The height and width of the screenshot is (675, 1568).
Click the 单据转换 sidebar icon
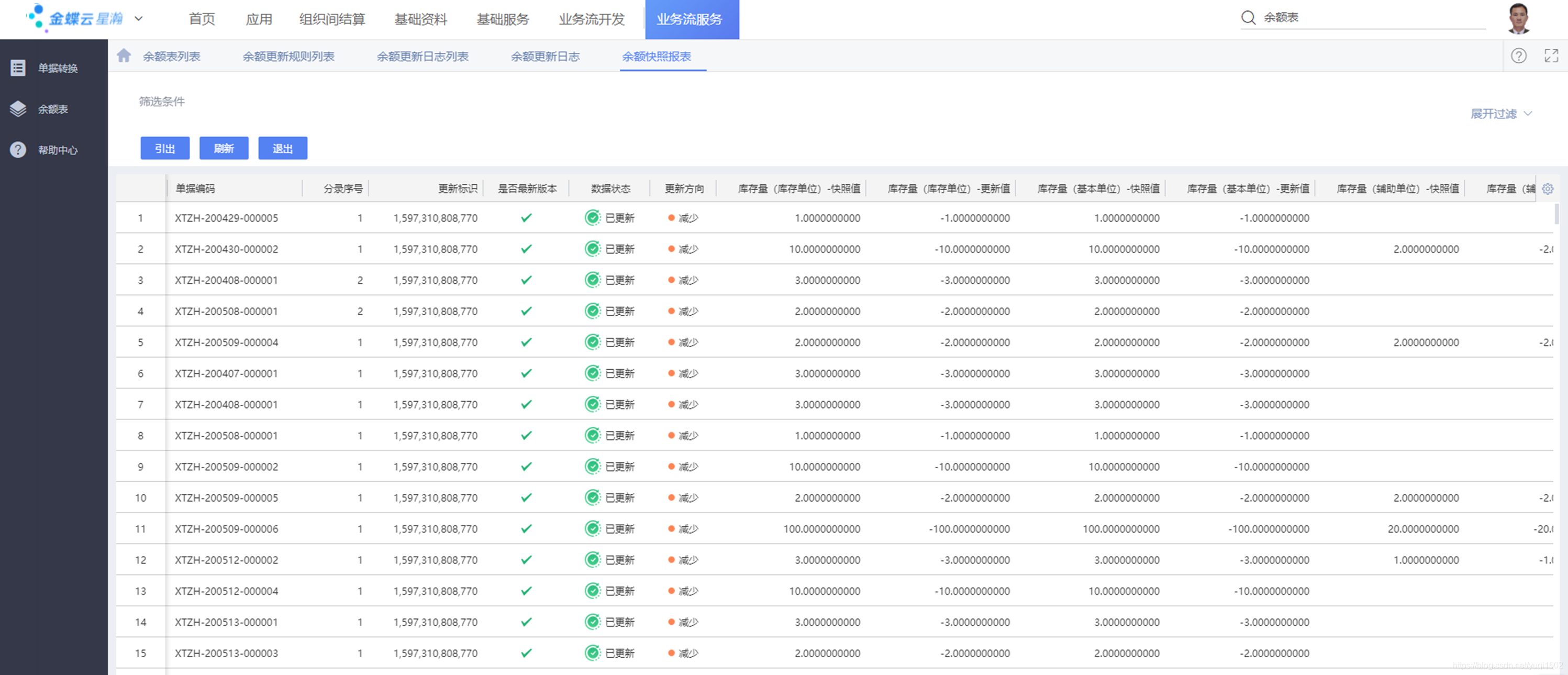[18, 68]
